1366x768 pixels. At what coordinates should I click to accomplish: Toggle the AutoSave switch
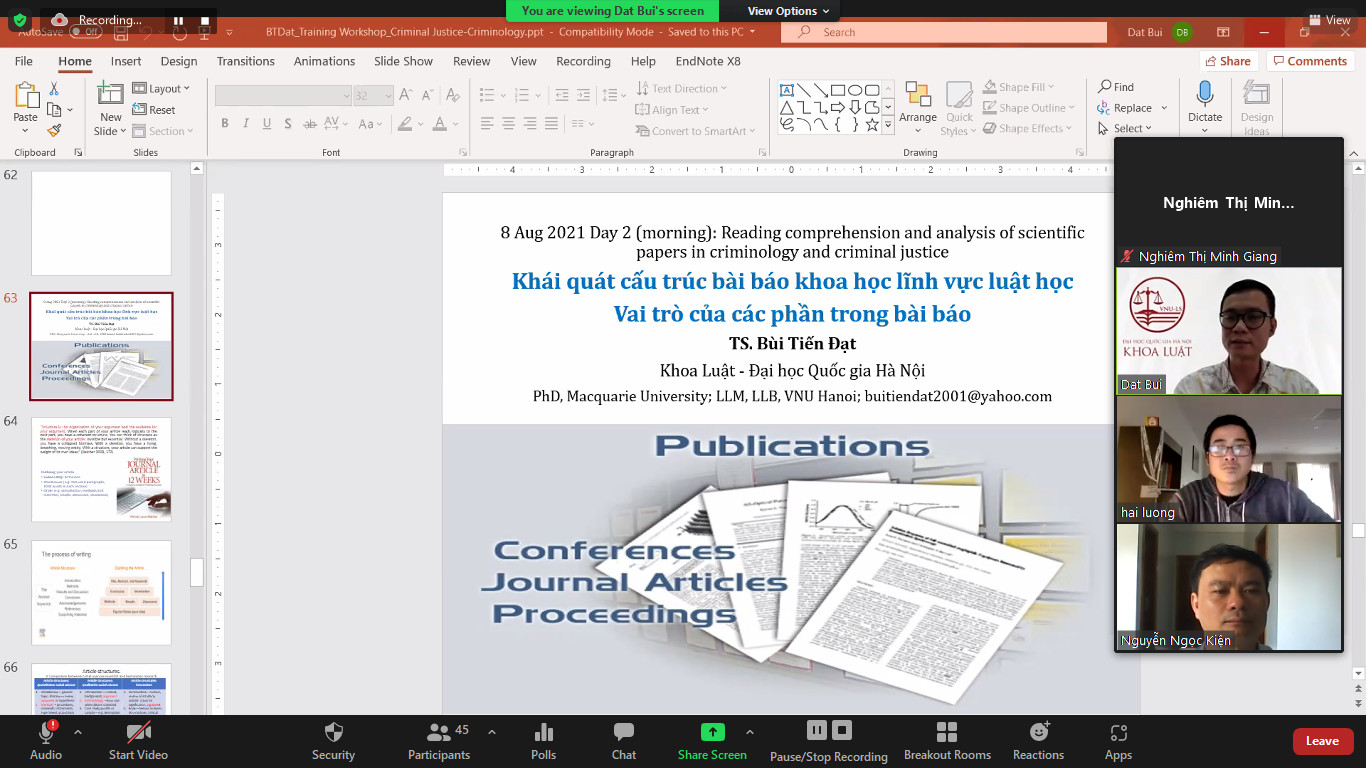(85, 32)
